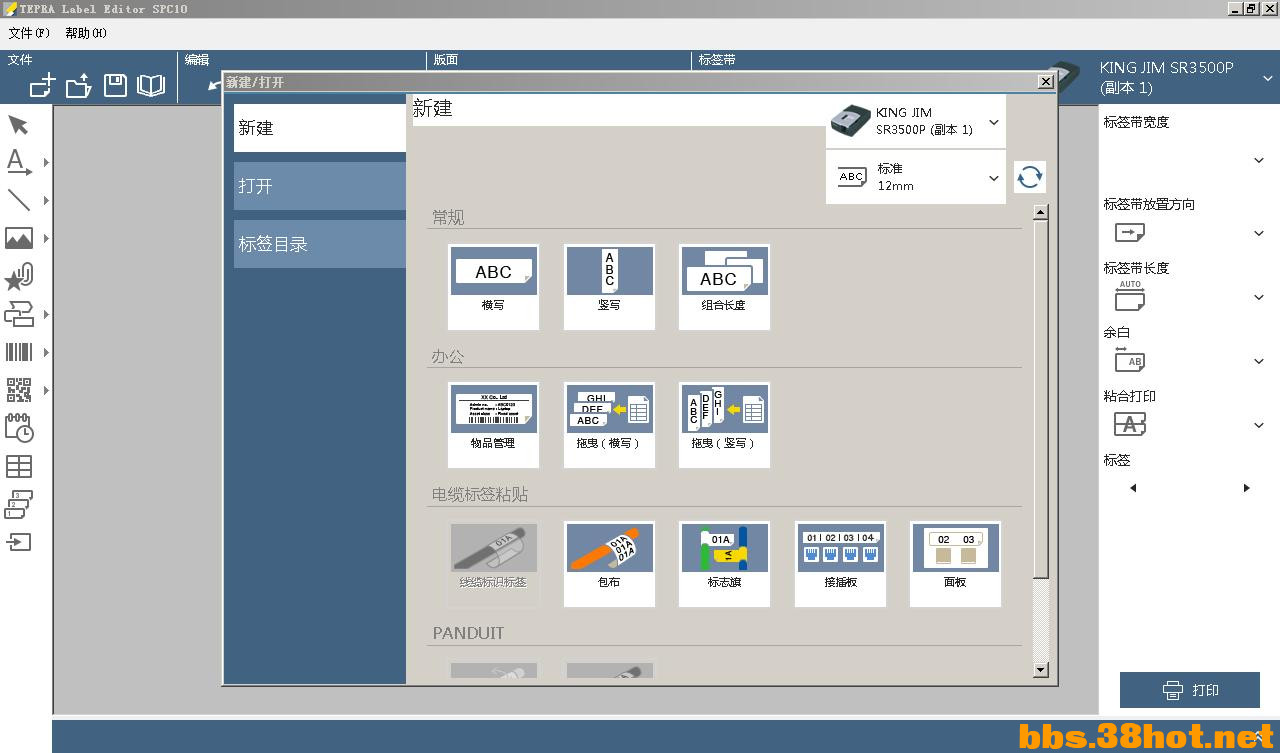Choose the 物品管理 template

[x=493, y=425]
